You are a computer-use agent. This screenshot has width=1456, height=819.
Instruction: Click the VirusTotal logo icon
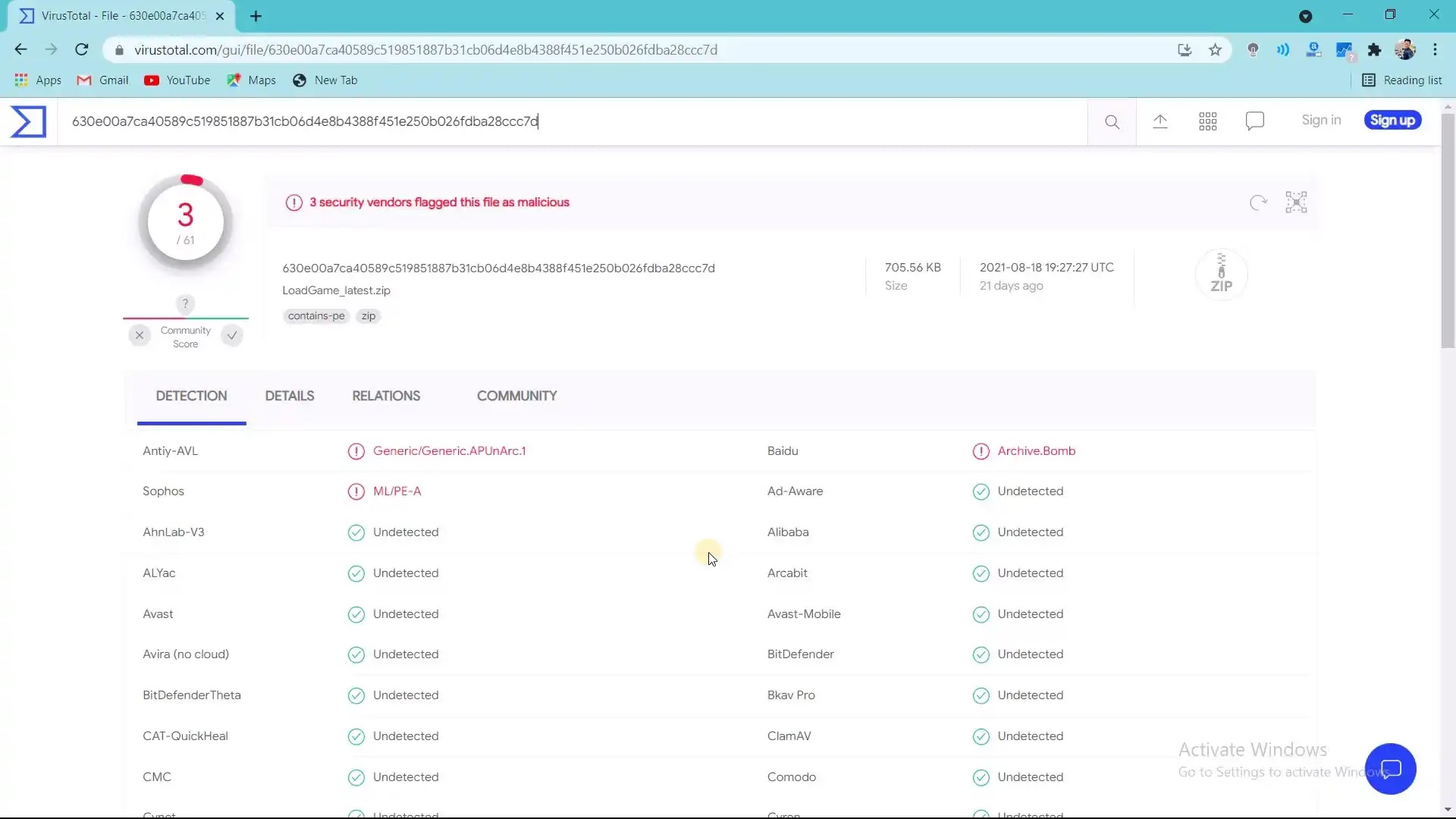pos(29,121)
